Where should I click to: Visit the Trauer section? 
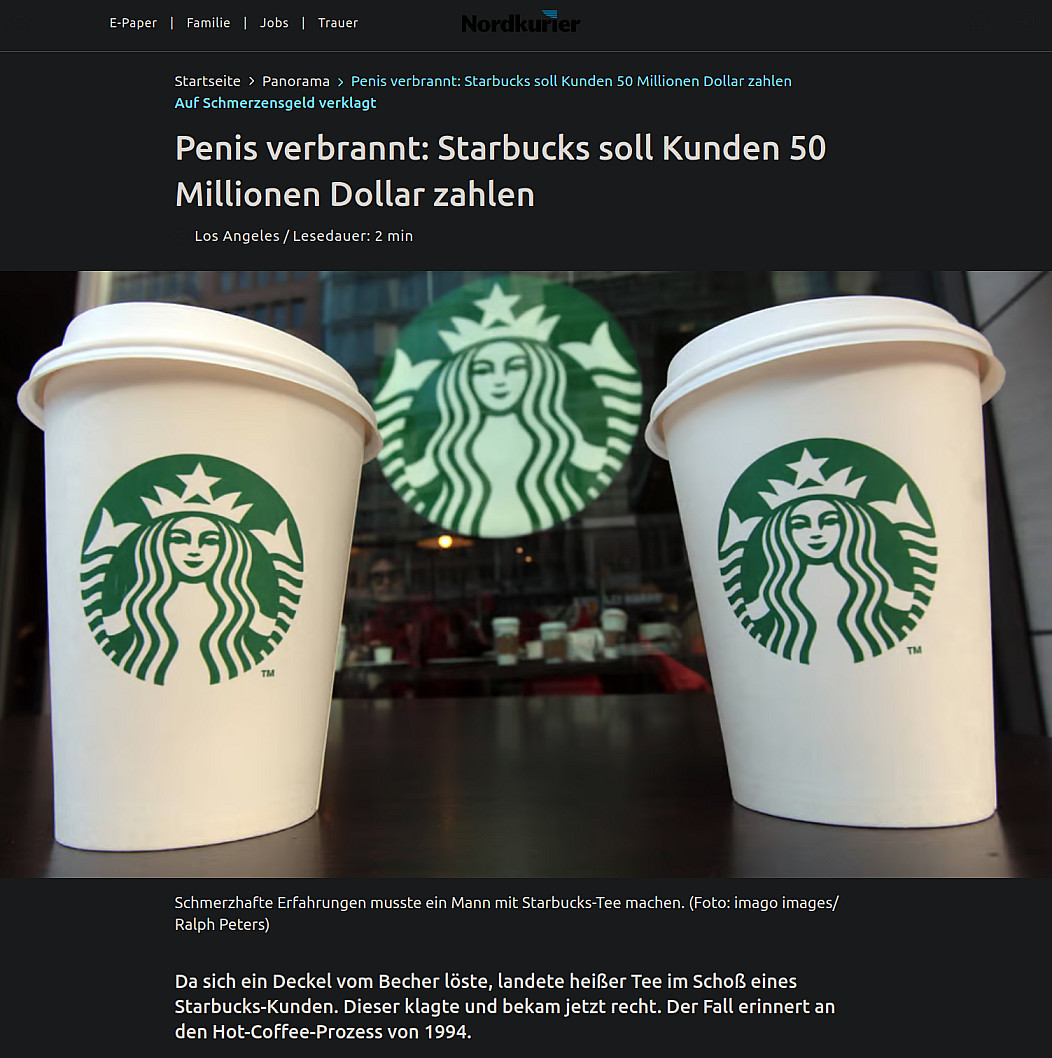[337, 23]
